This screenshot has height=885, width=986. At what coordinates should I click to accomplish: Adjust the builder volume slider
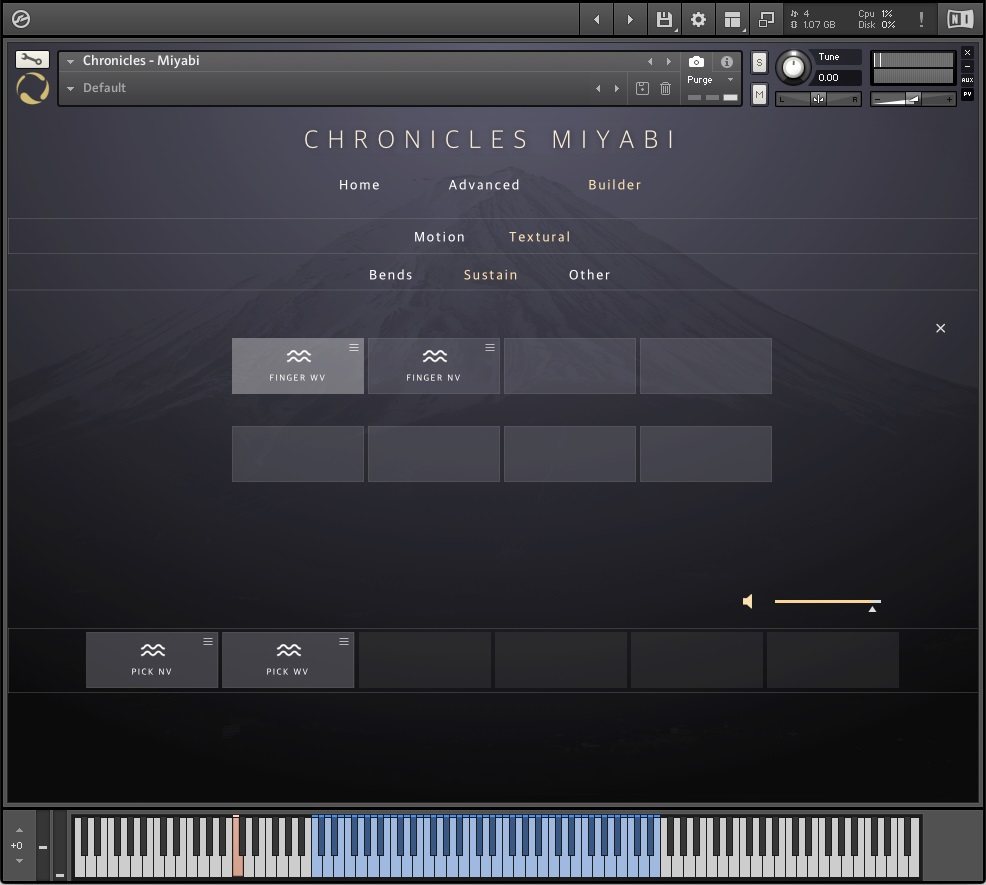point(828,603)
